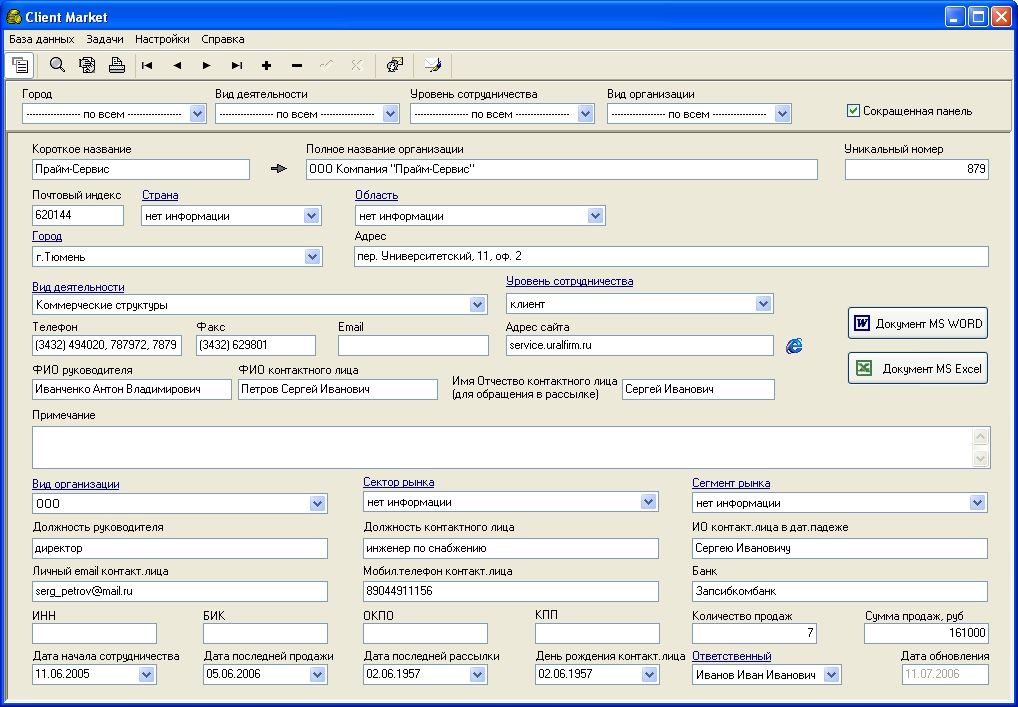Add a new record with plus icon
This screenshot has height=707, width=1018.
(266, 65)
